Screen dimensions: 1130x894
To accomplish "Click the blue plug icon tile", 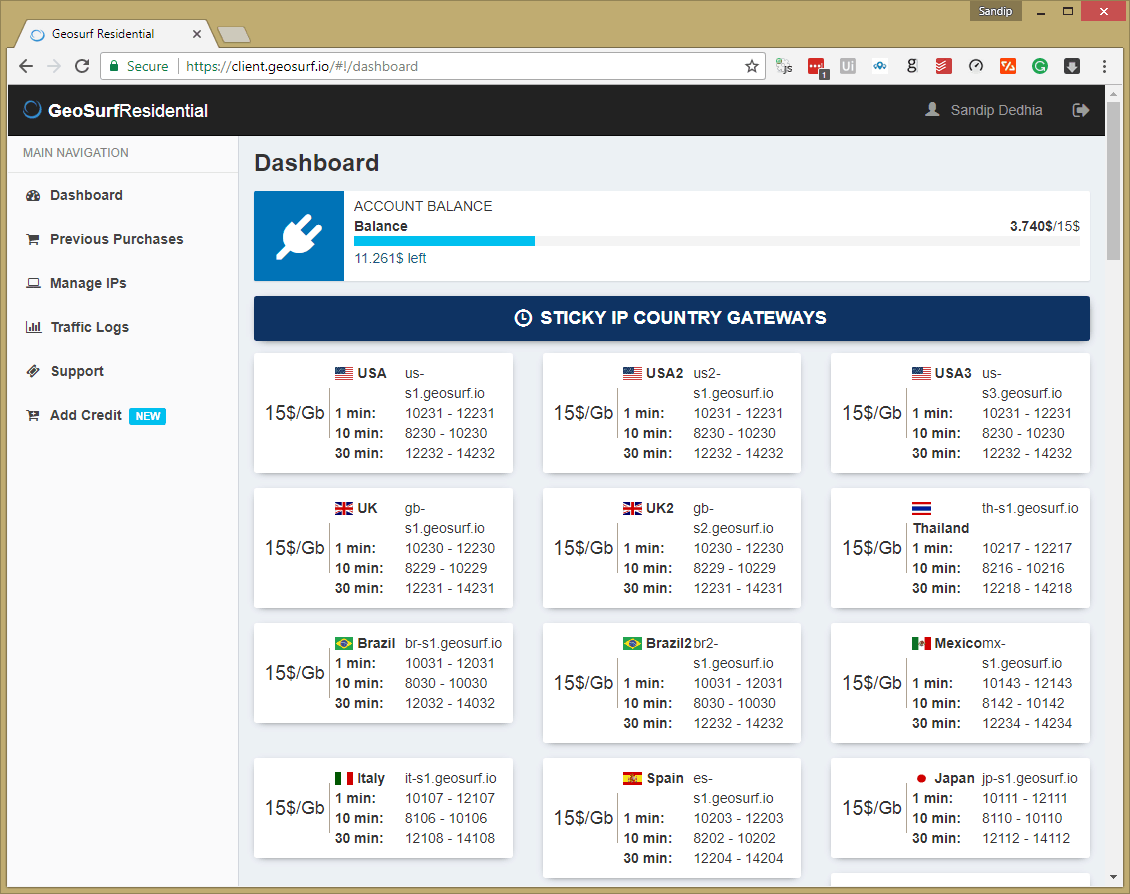I will (x=299, y=236).
